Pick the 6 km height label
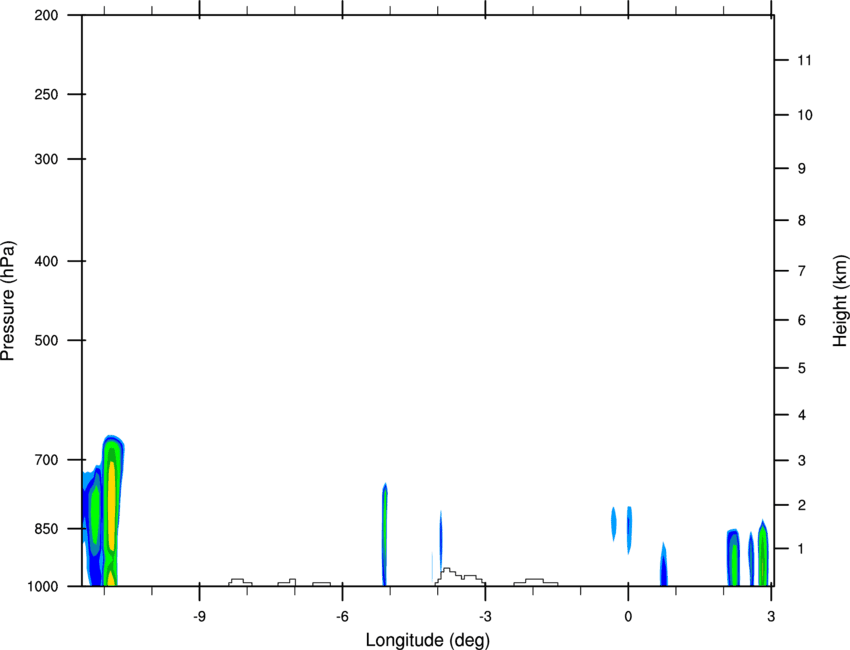Screen dimensions: 850x650 click(x=801, y=320)
